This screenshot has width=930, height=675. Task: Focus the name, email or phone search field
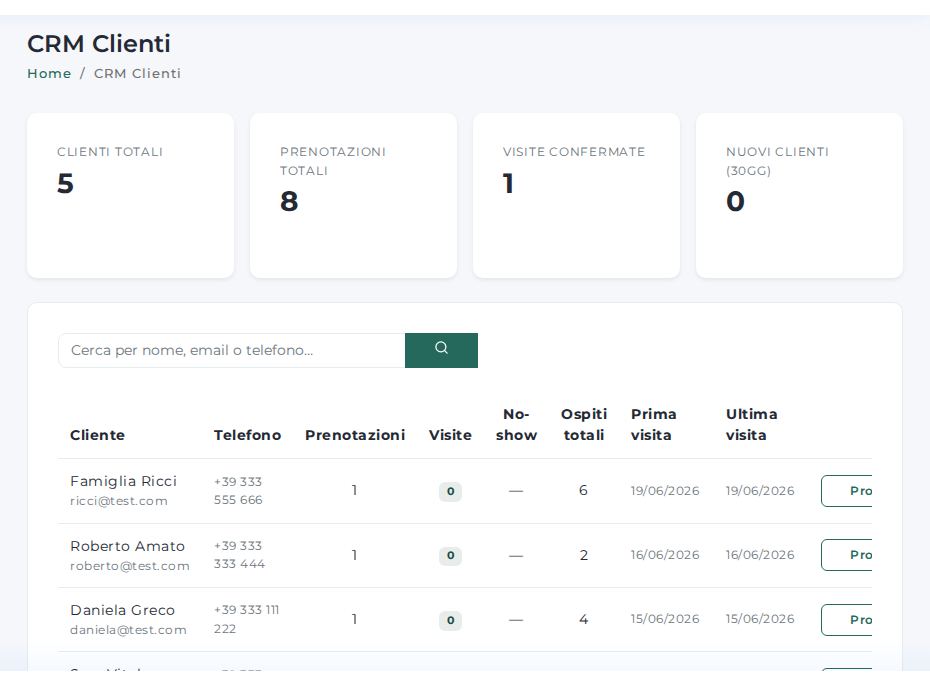pyautogui.click(x=232, y=351)
